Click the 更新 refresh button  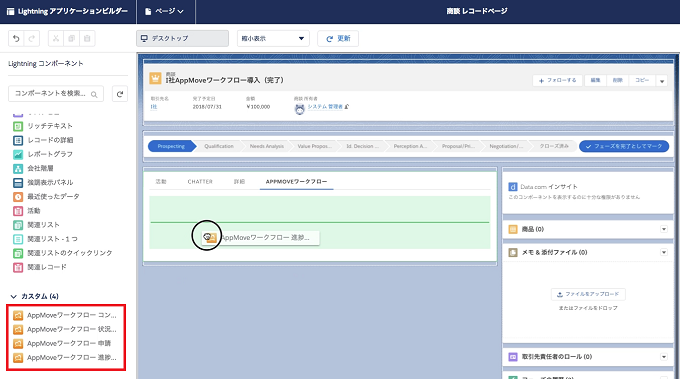[x=338, y=39]
